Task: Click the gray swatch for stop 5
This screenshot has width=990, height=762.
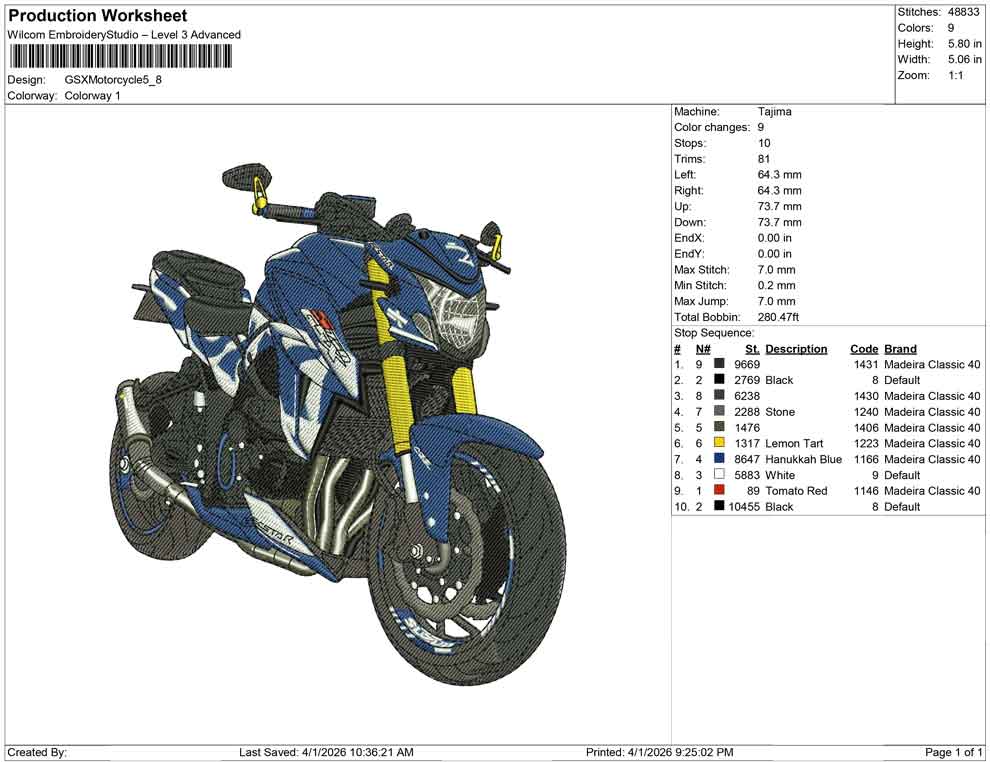Action: [722, 427]
